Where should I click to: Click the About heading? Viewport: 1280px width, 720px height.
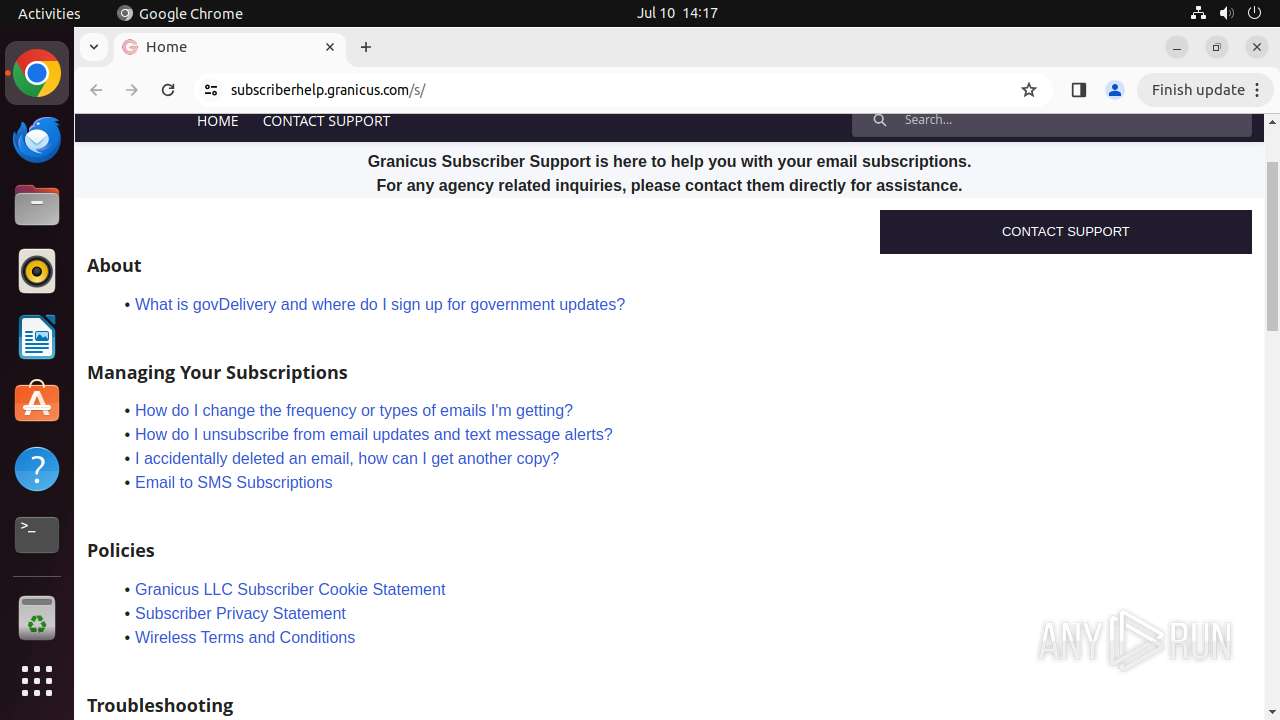[114, 265]
